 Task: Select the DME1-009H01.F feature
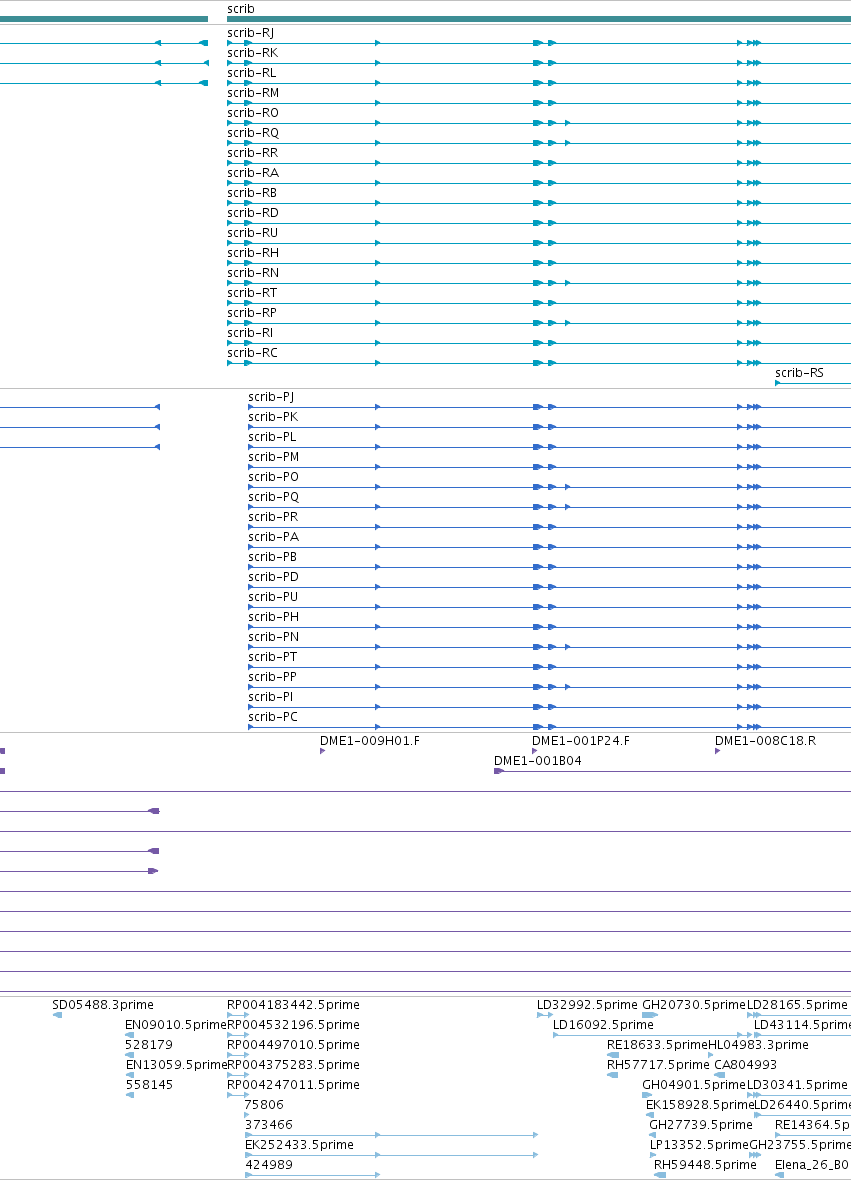(x=369, y=741)
